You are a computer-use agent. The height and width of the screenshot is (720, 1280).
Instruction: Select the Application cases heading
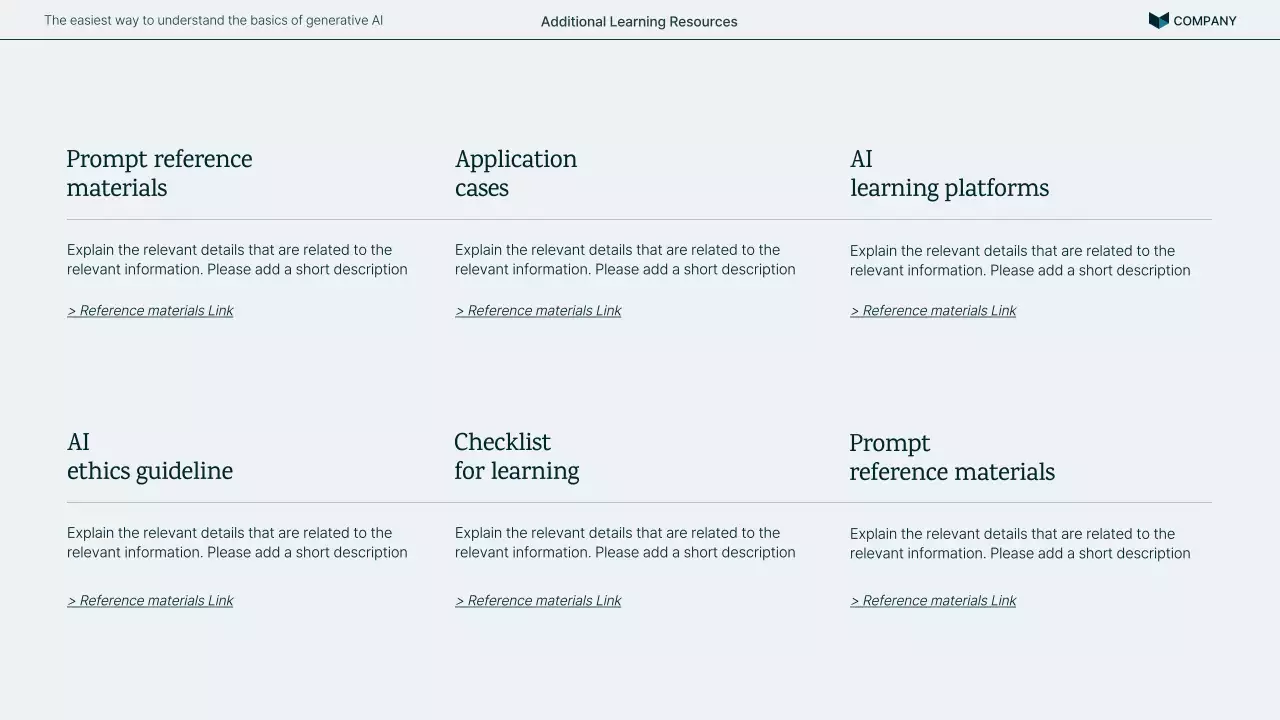516,174
